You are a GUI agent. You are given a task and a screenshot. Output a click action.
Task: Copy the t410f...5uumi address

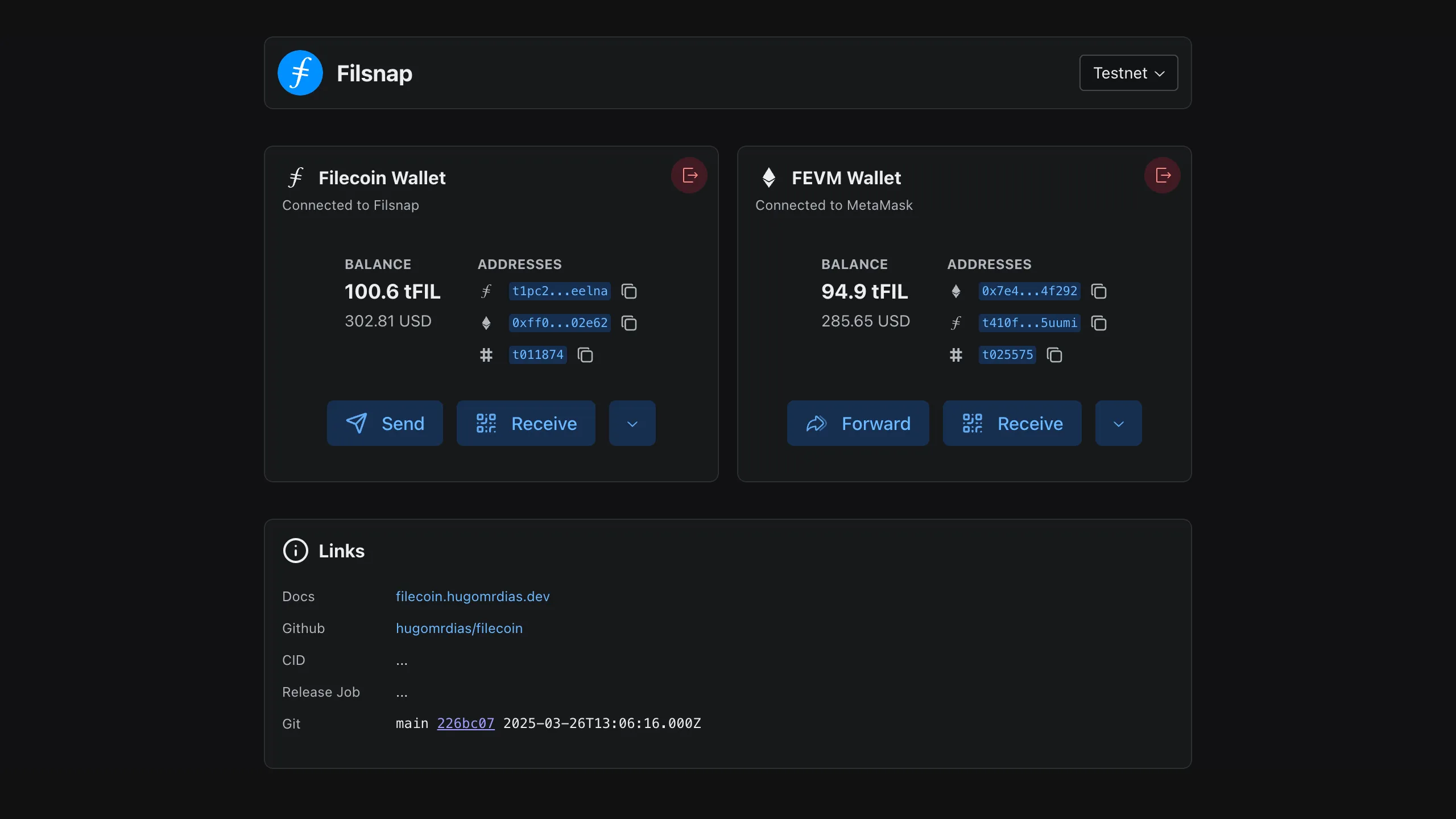1099,323
